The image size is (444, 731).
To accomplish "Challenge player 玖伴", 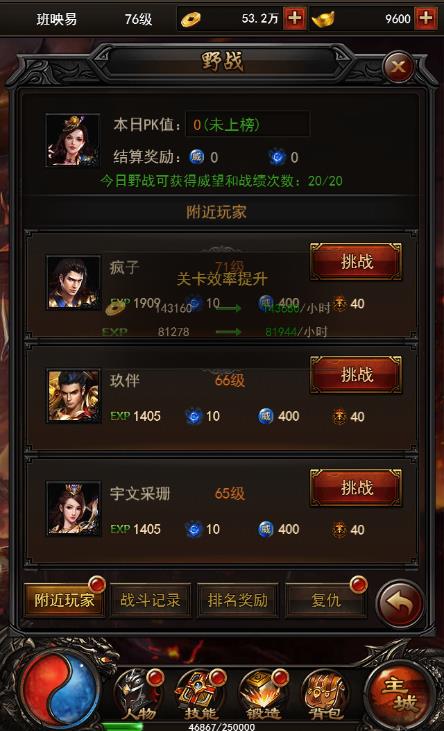I will pos(356,375).
